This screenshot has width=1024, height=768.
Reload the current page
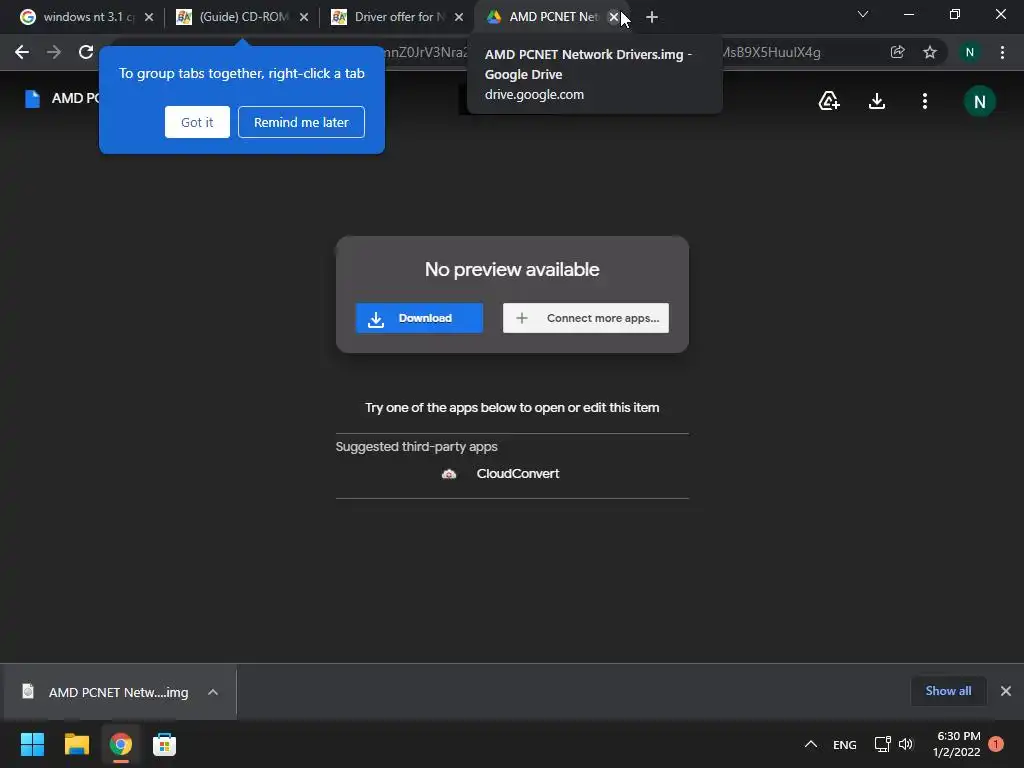(x=86, y=52)
